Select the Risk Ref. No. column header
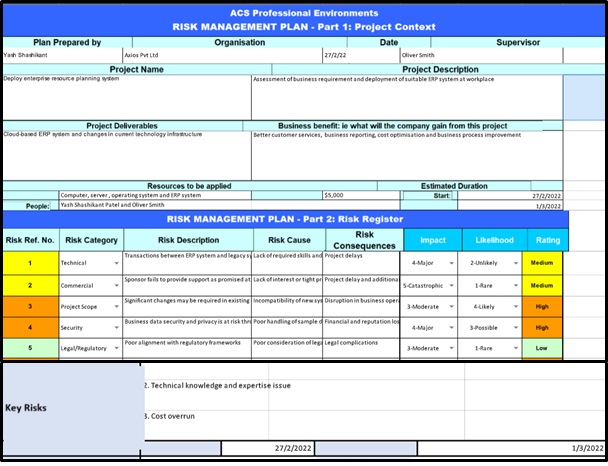This screenshot has width=608, height=466. pos(30,240)
